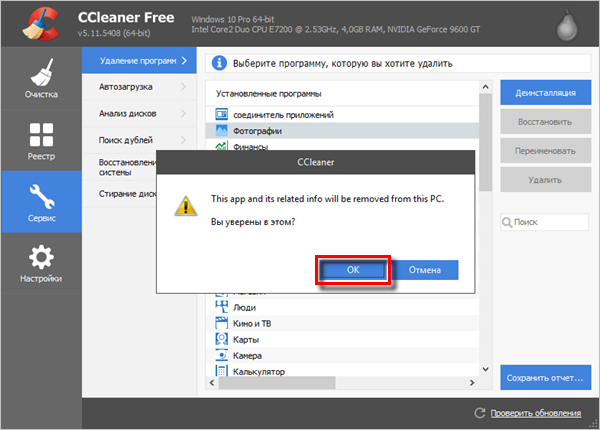Click the соединитель приложений app icon

click(222, 114)
